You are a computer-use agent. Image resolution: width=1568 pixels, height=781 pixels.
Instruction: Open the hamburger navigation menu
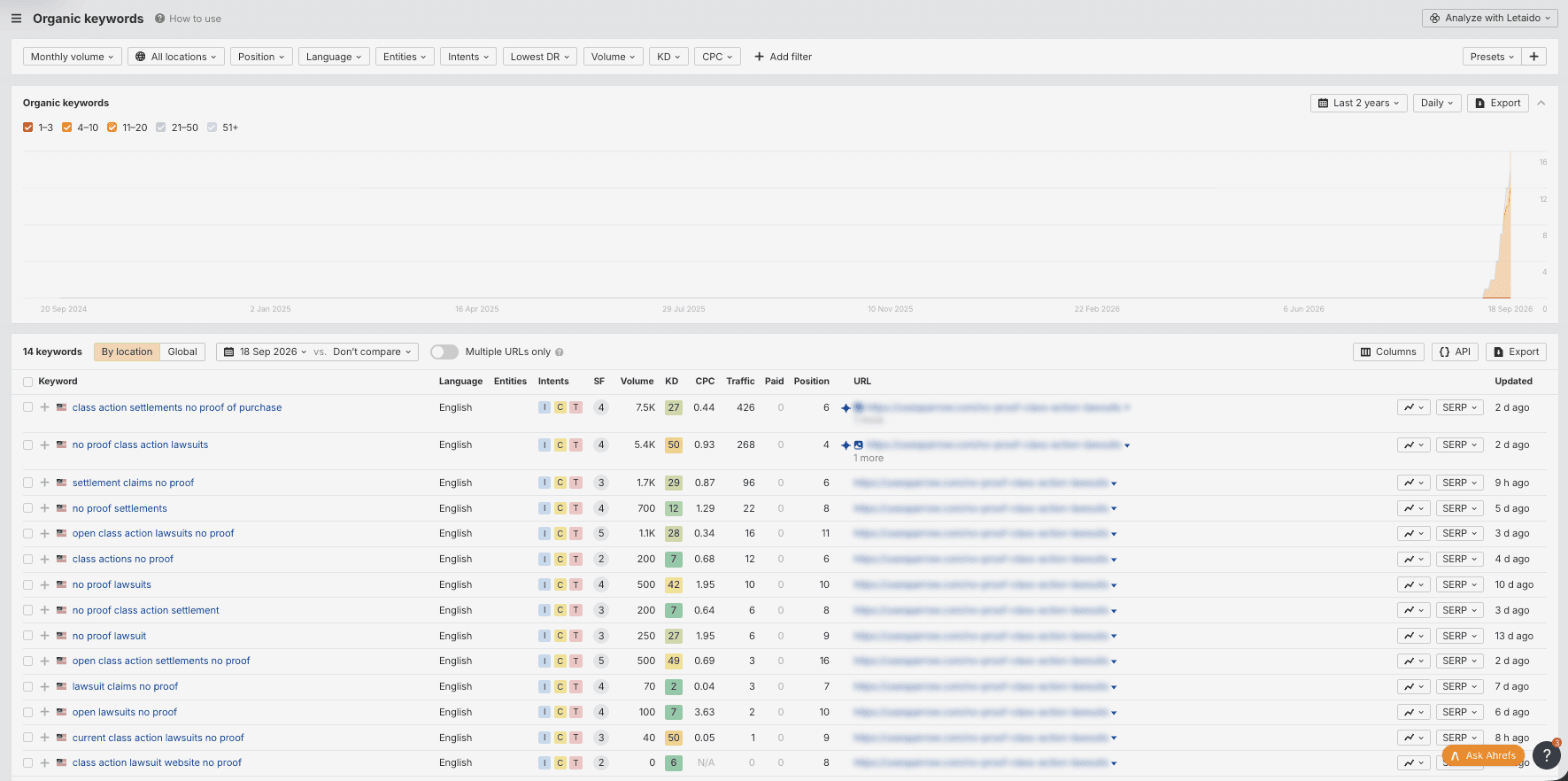(x=16, y=19)
